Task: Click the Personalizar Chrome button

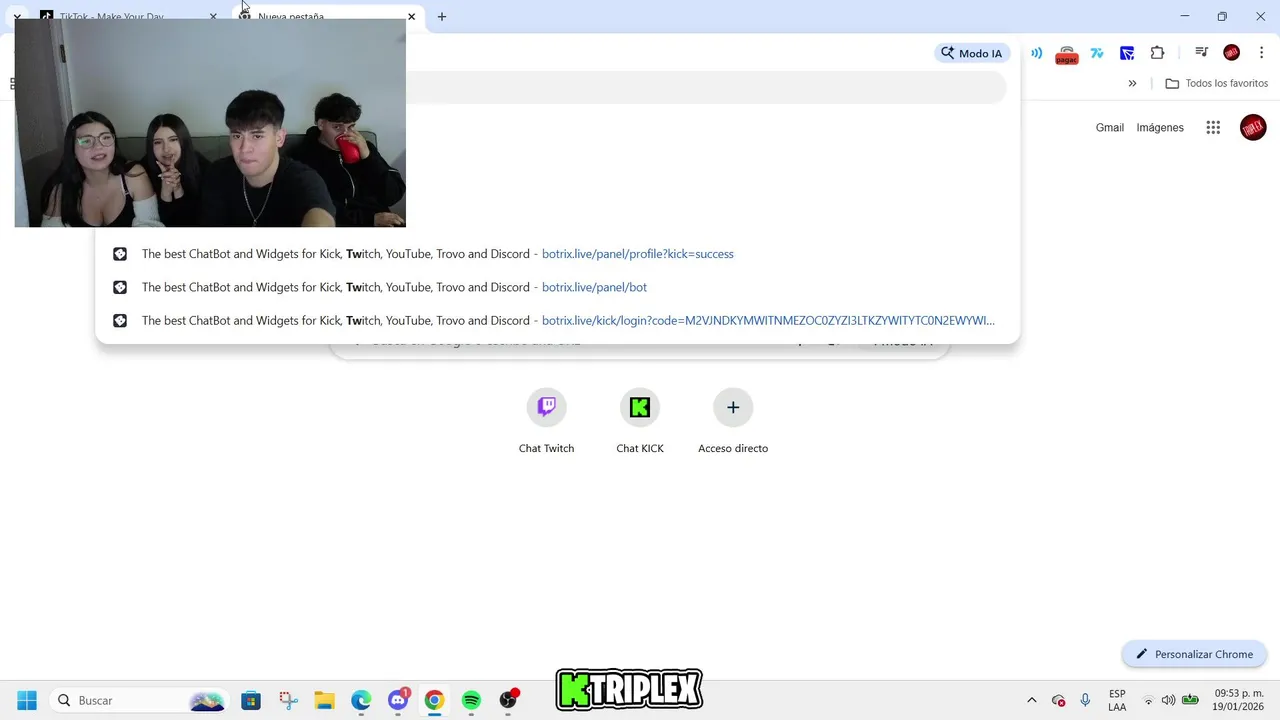Action: (1194, 654)
